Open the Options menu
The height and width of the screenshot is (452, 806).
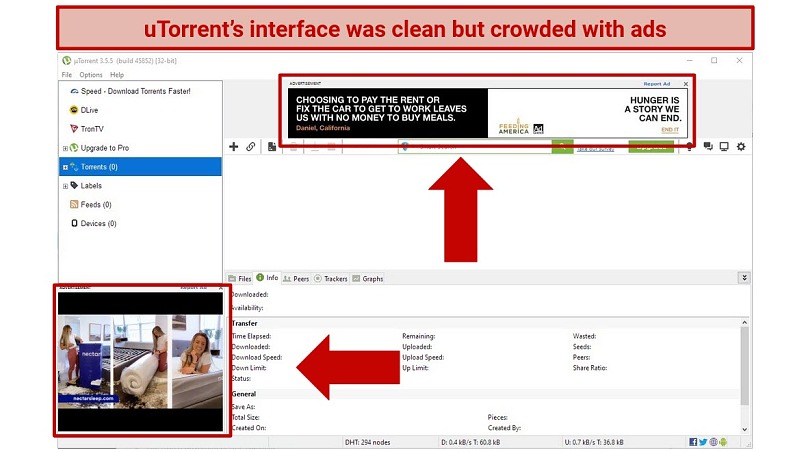91,75
